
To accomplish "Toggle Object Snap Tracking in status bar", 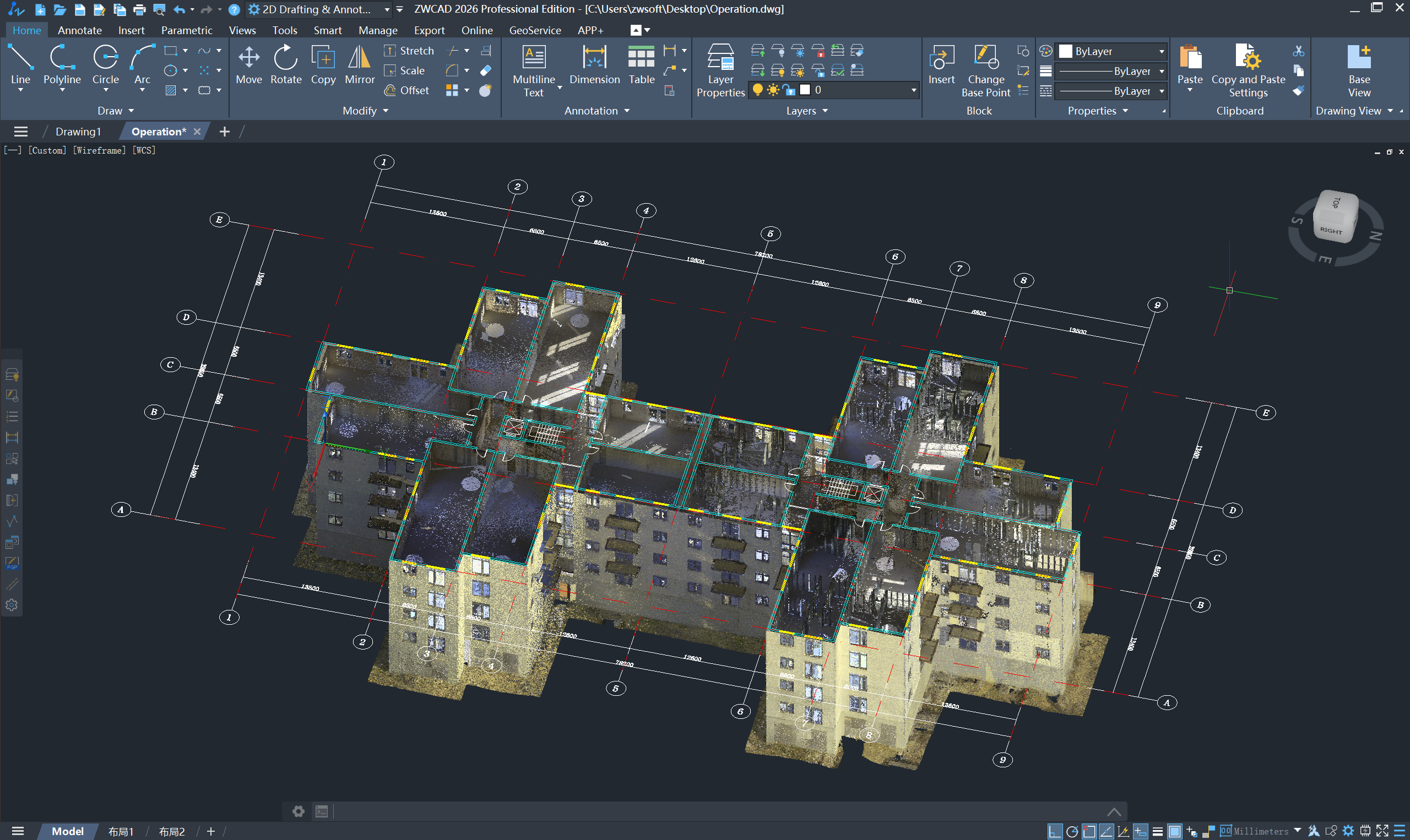I will point(1106,831).
